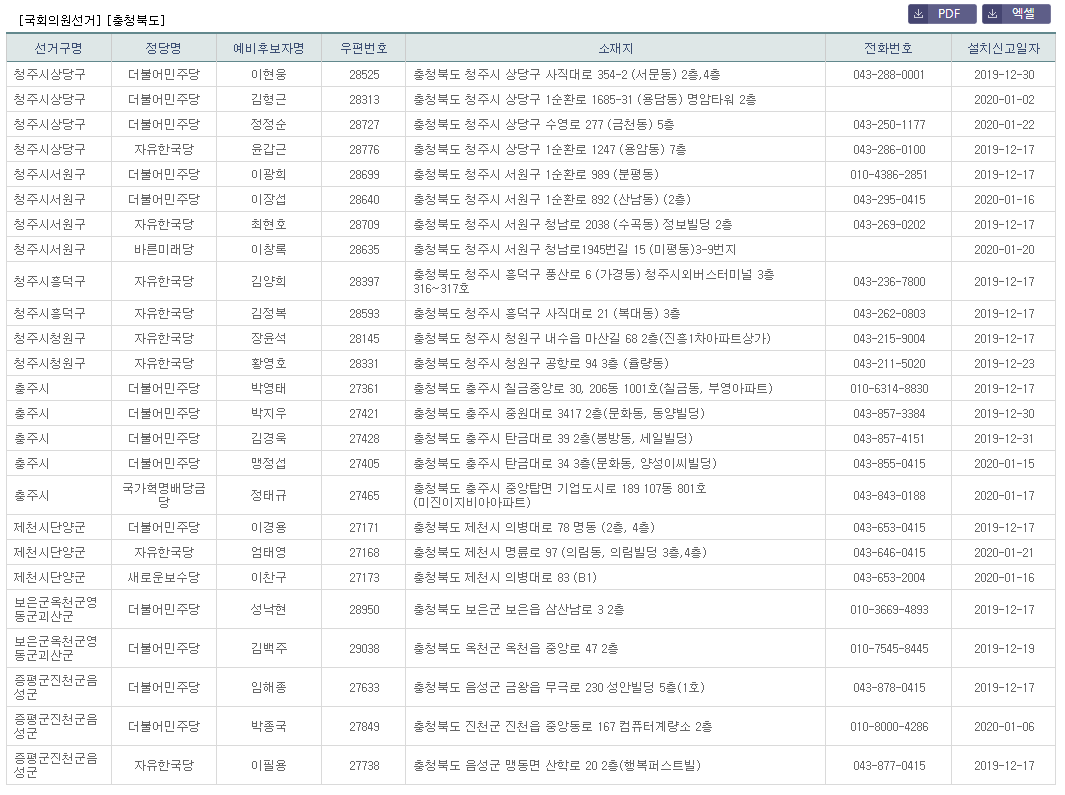Export the table via the 엑셀 button
The height and width of the screenshot is (795, 1065).
(x=1017, y=14)
